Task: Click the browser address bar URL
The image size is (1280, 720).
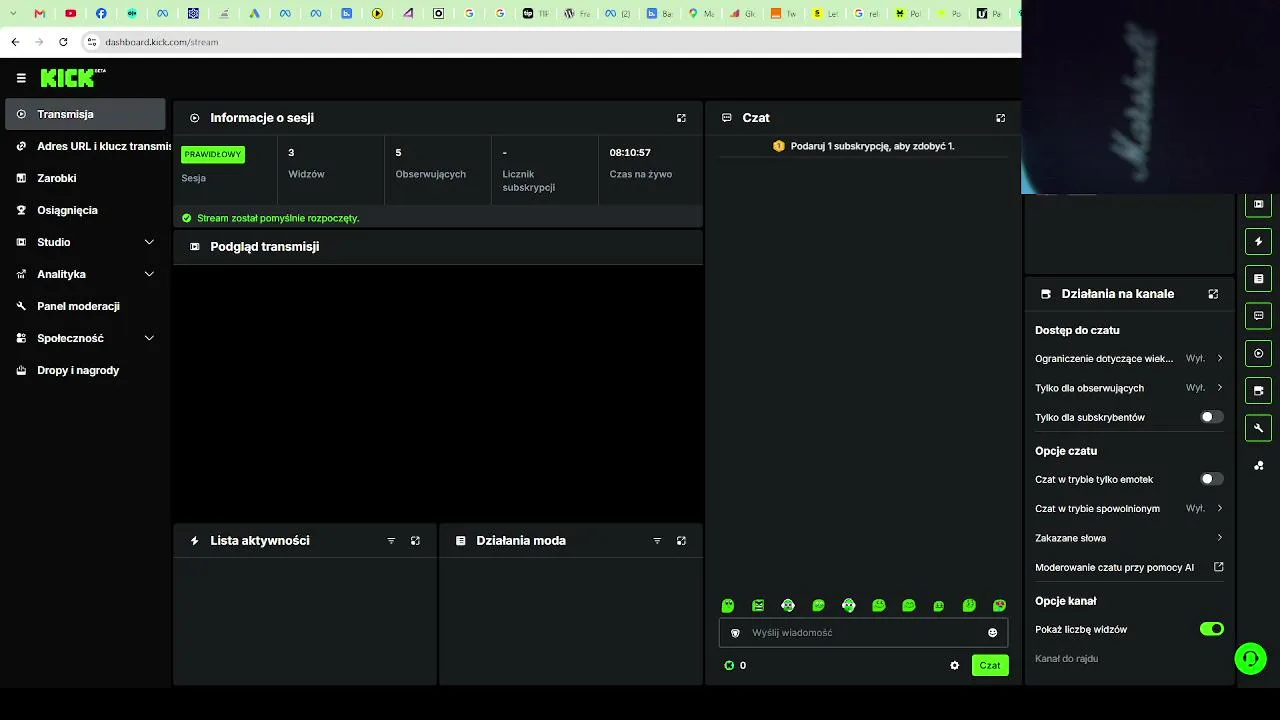Action: click(161, 42)
